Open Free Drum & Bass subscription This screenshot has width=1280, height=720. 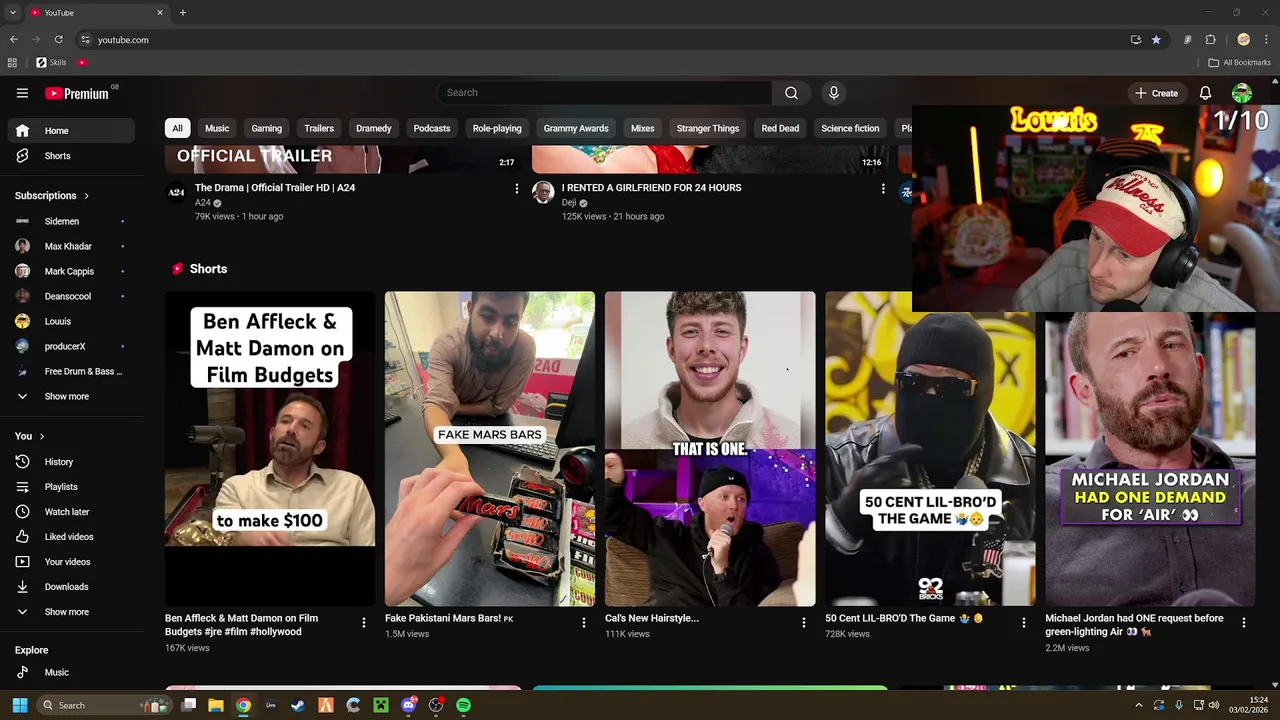click(x=71, y=371)
